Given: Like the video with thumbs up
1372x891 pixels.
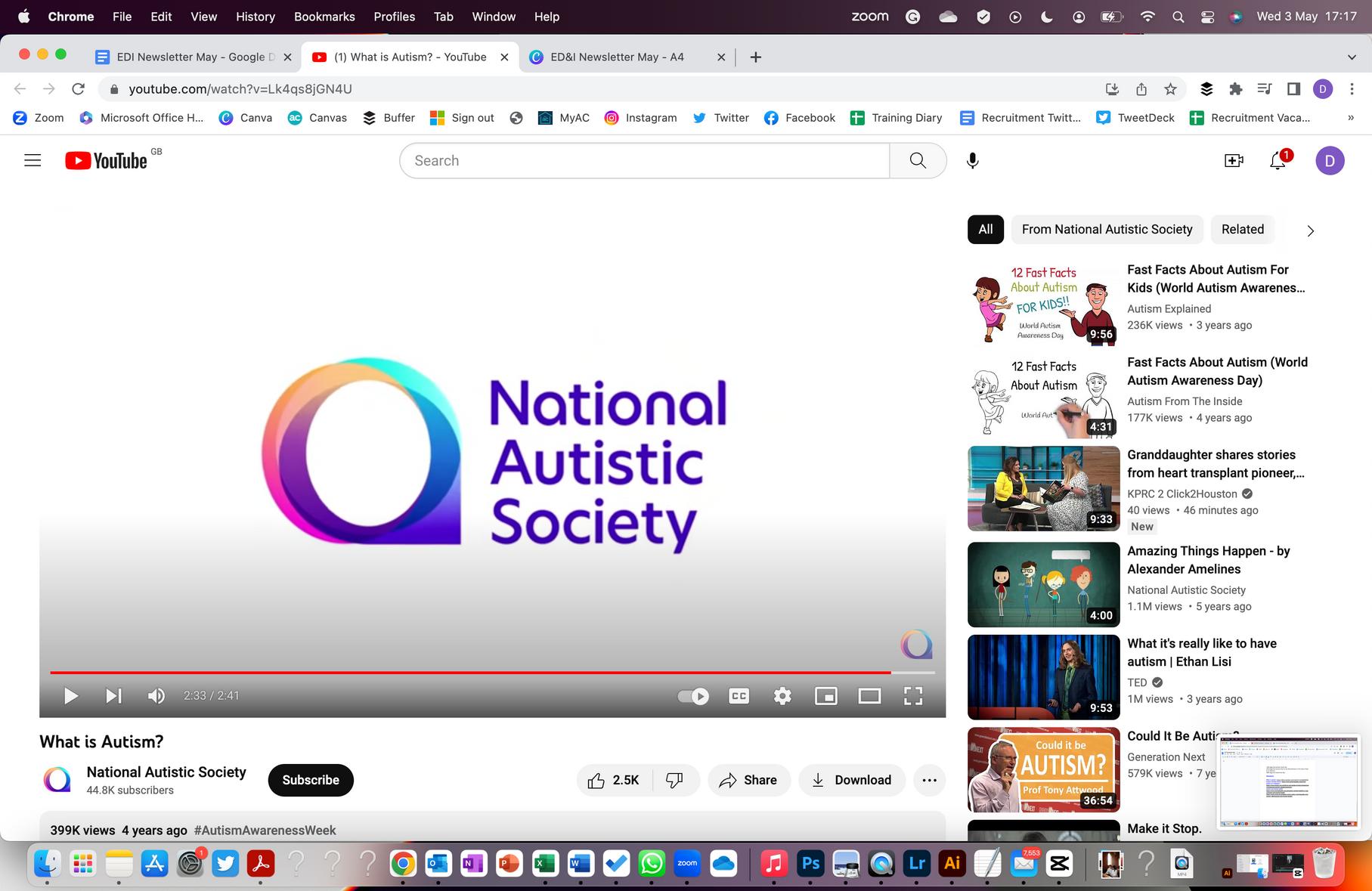Looking at the screenshot, I should (x=615, y=780).
